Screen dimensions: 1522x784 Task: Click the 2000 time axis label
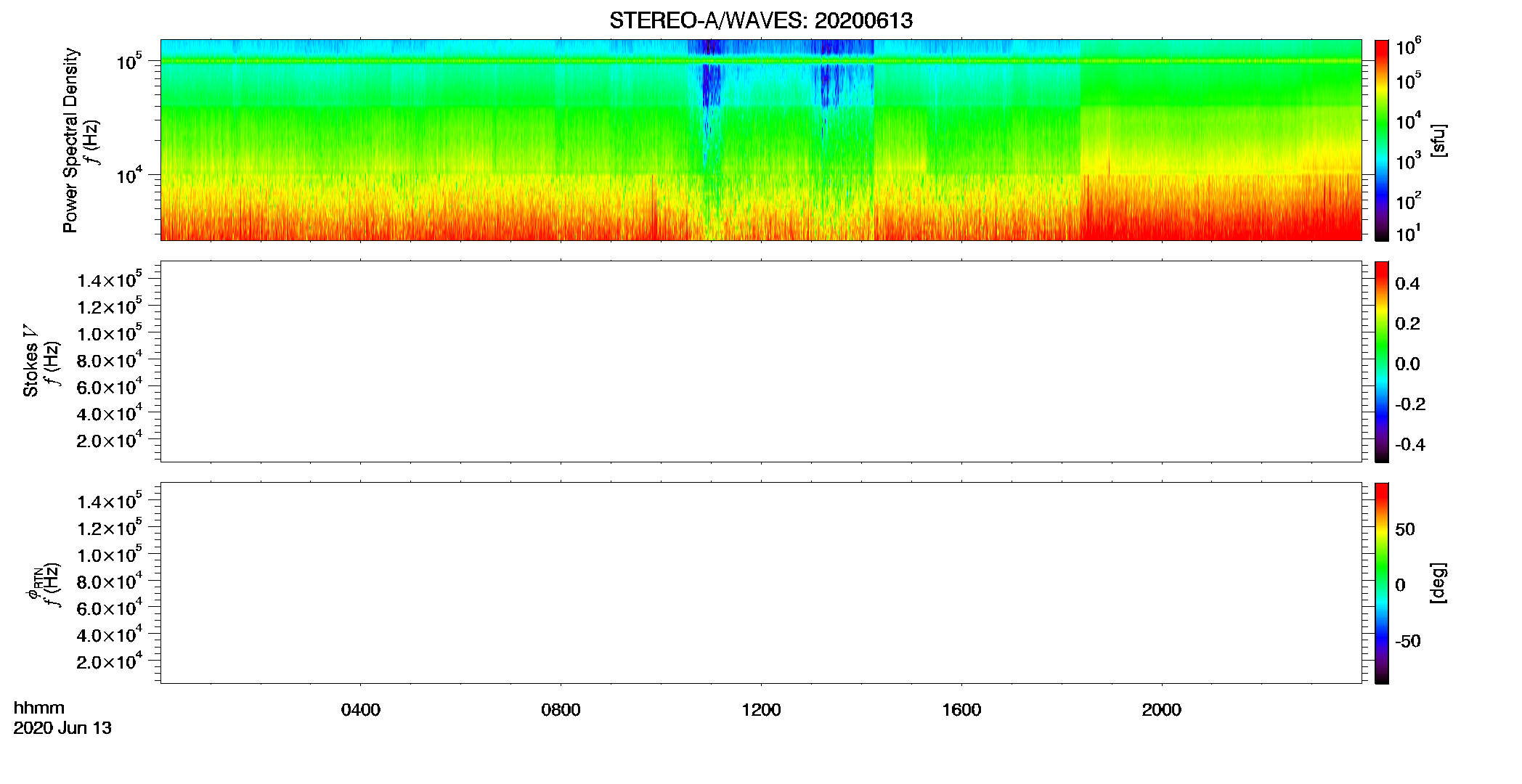click(1162, 709)
